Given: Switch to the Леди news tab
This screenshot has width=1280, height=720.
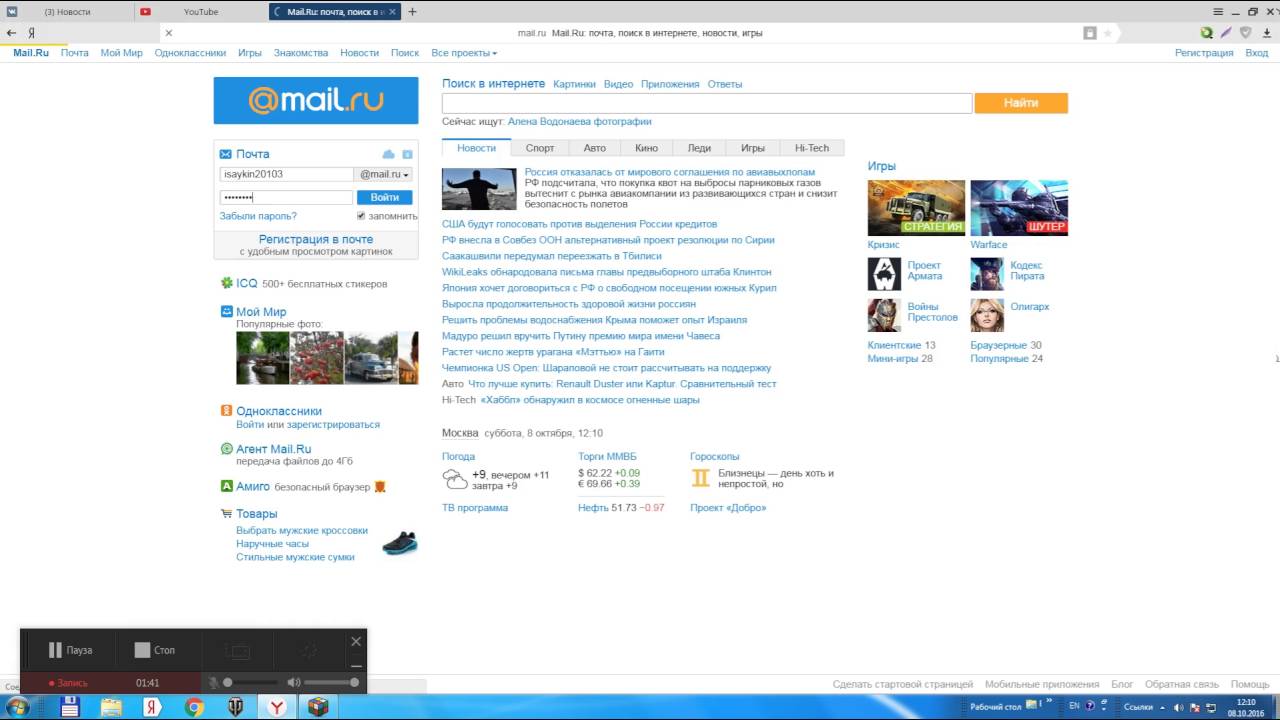Looking at the screenshot, I should click(x=699, y=148).
